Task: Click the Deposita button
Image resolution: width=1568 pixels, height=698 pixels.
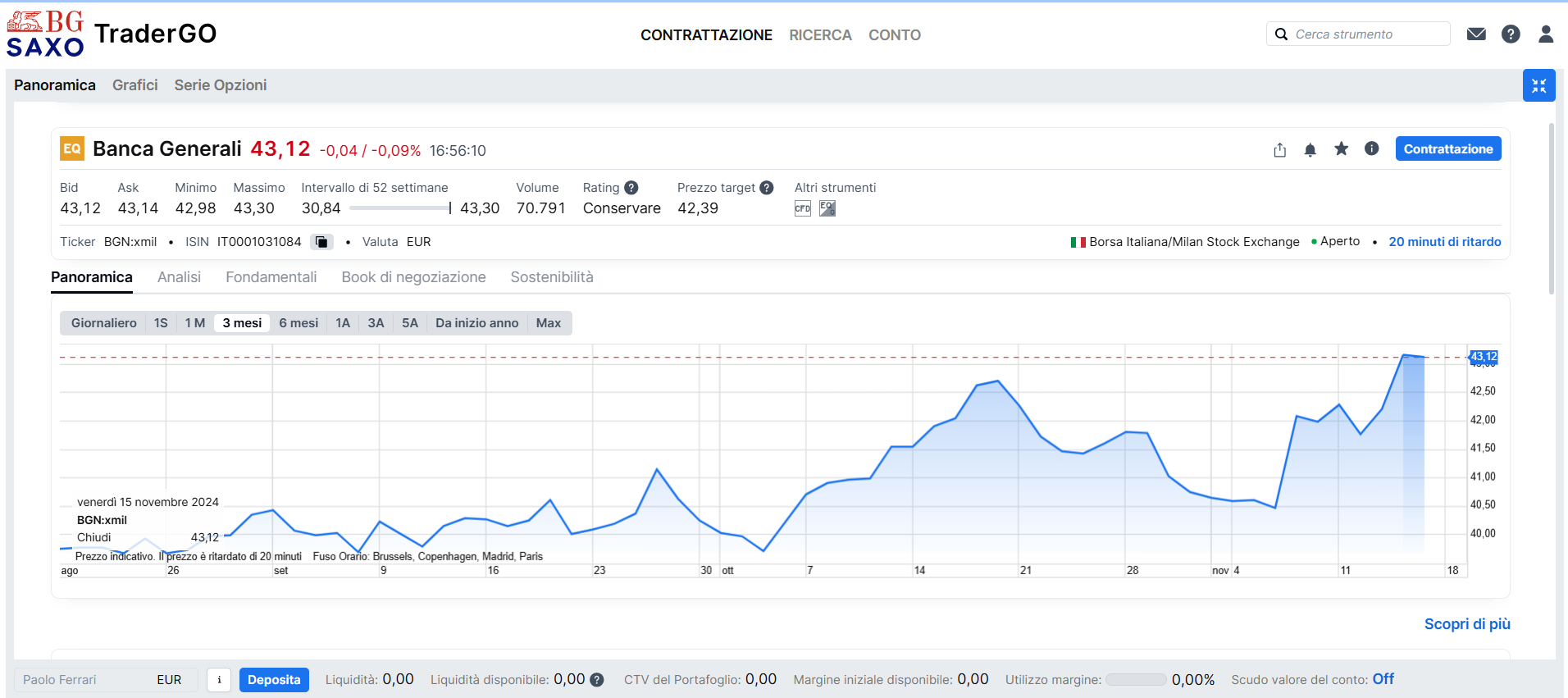Action: coord(274,680)
